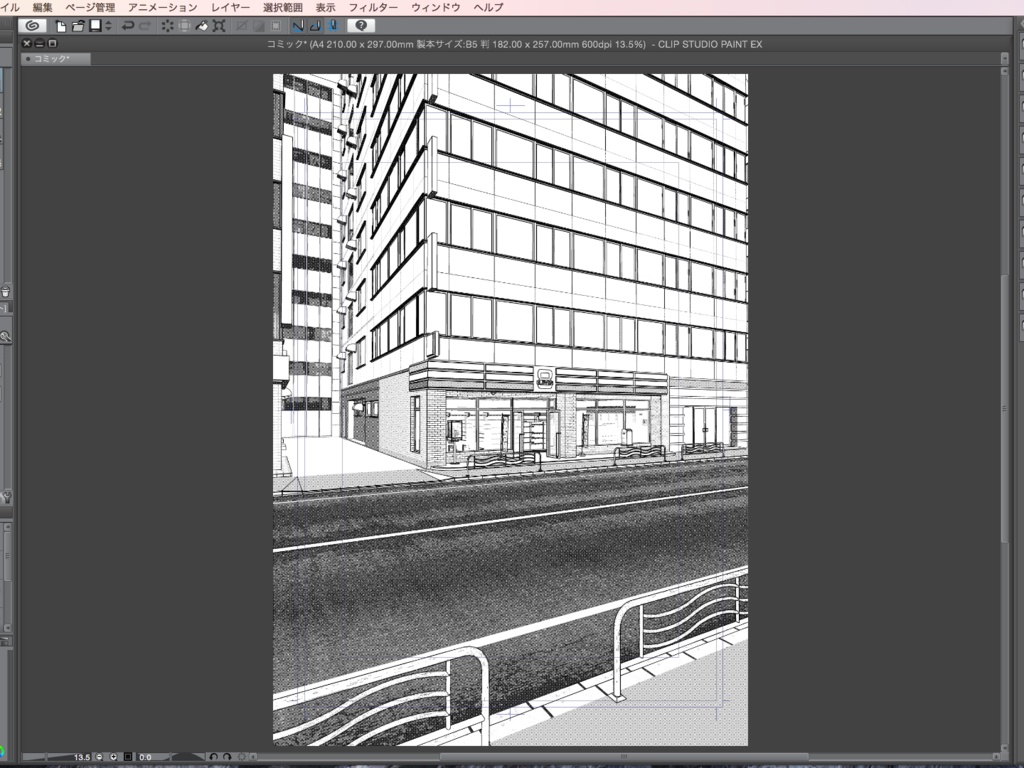Screen dimensions: 1024x768
Task: Open the フィルター menu
Action: tap(373, 7)
